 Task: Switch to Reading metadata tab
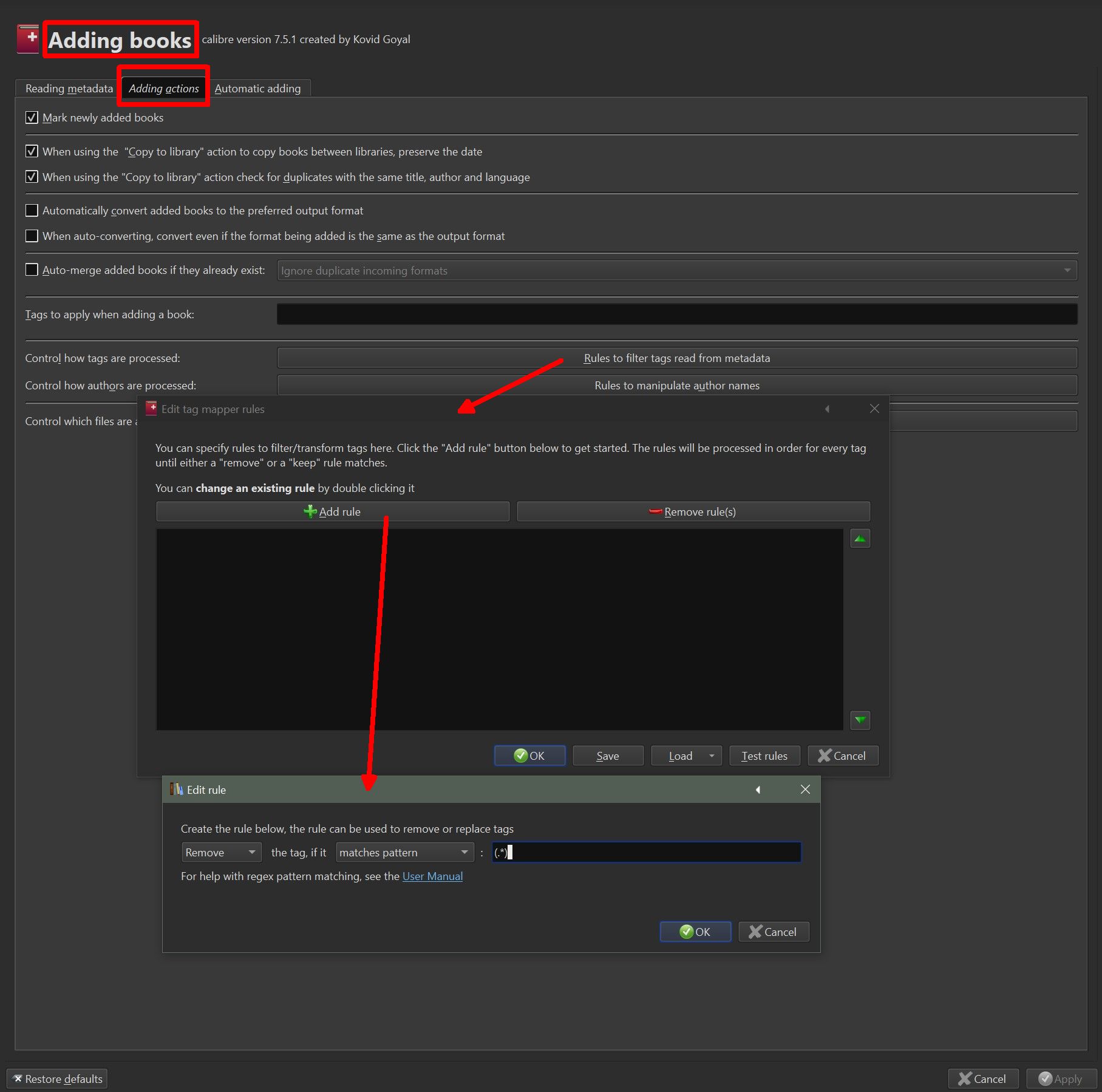pyautogui.click(x=69, y=88)
